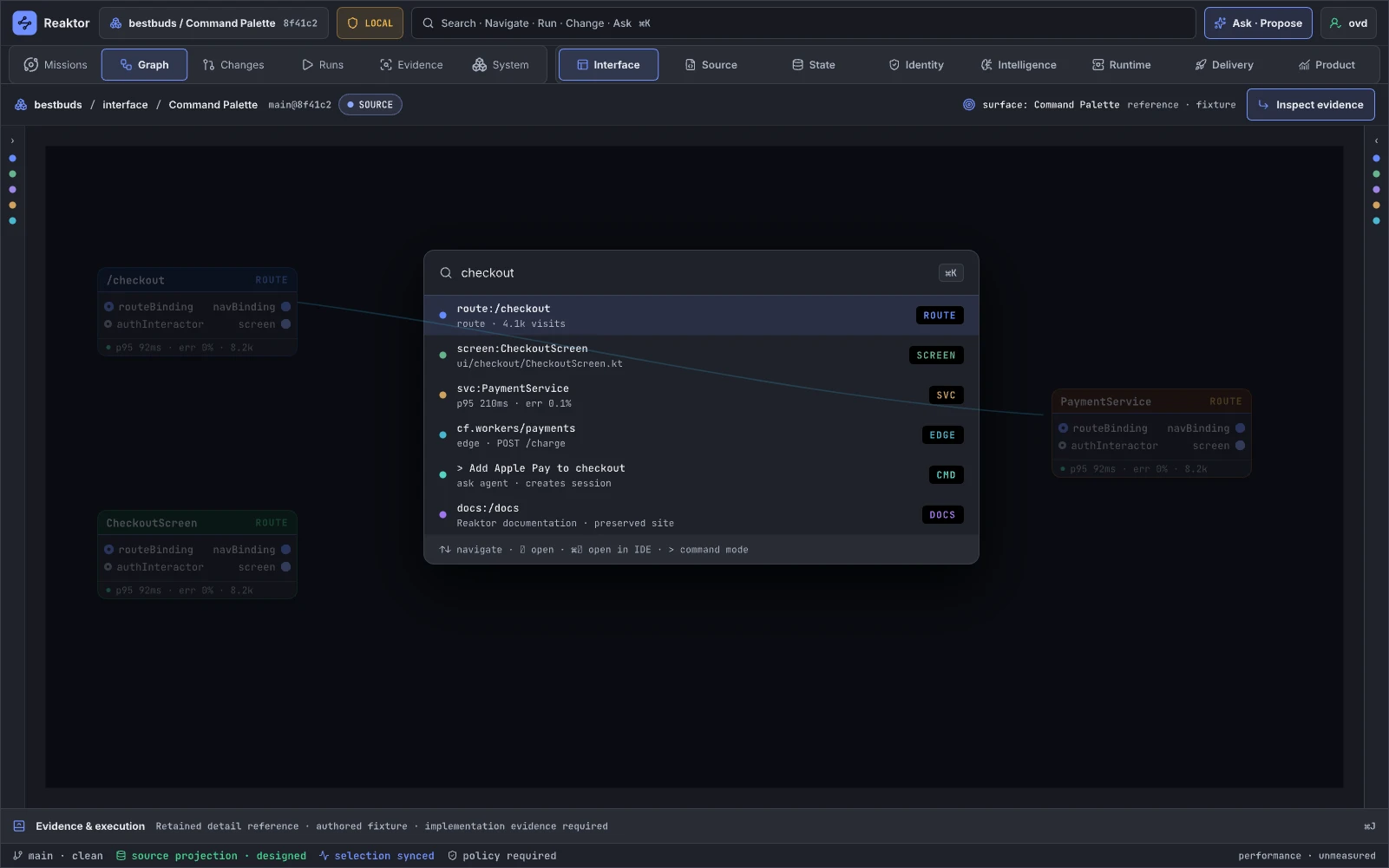Select the route:/checkout result

point(701,316)
